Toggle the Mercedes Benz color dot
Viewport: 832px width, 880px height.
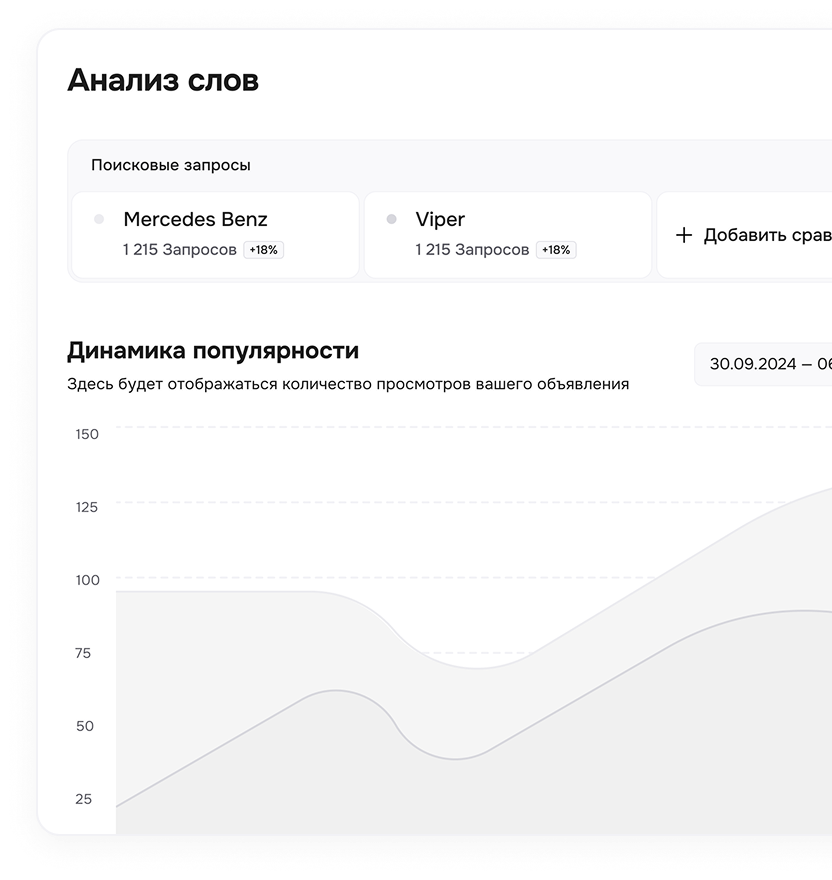pyautogui.click(x=99, y=219)
